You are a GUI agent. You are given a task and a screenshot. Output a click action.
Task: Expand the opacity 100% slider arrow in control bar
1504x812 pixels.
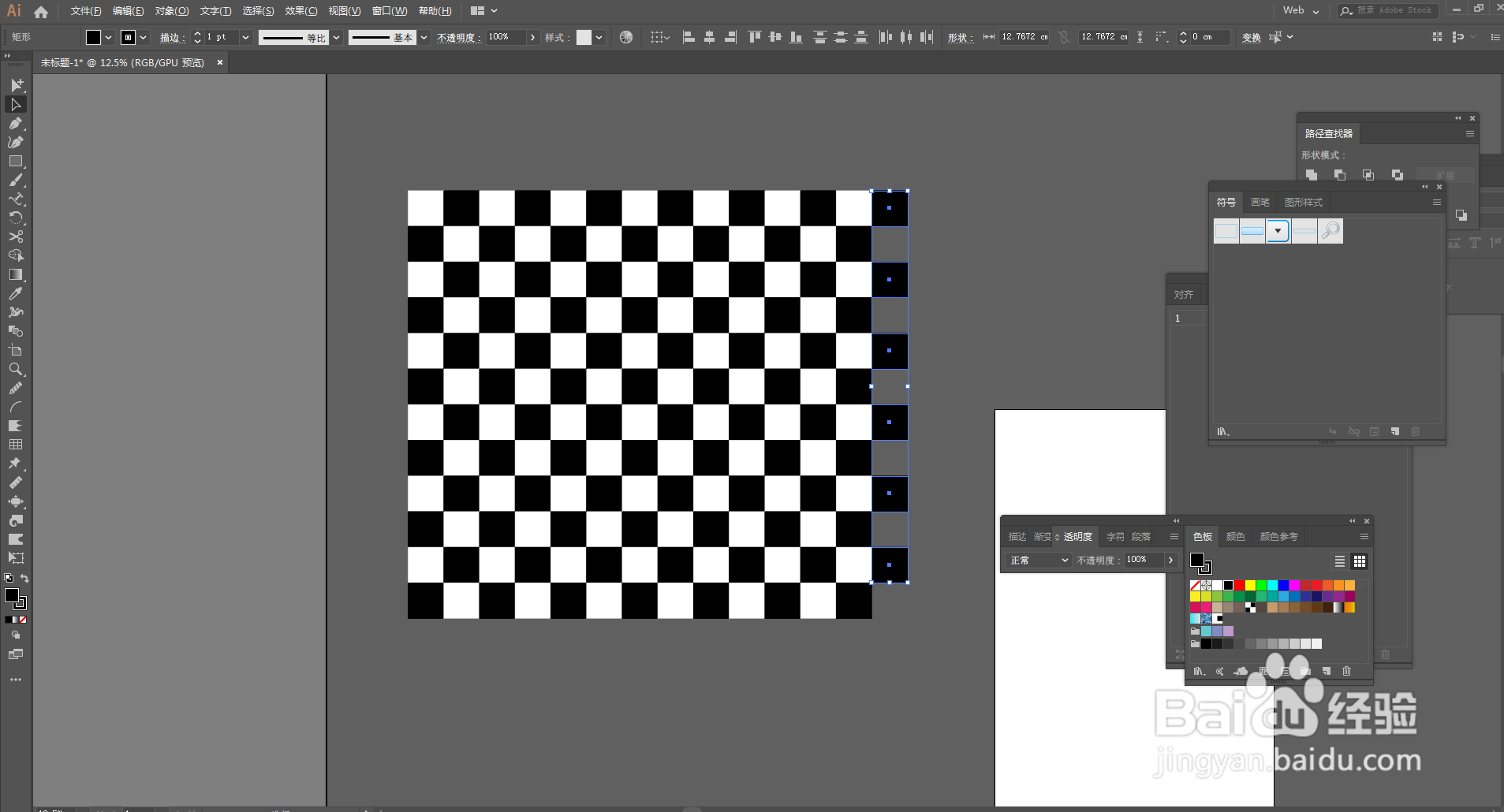pos(533,37)
